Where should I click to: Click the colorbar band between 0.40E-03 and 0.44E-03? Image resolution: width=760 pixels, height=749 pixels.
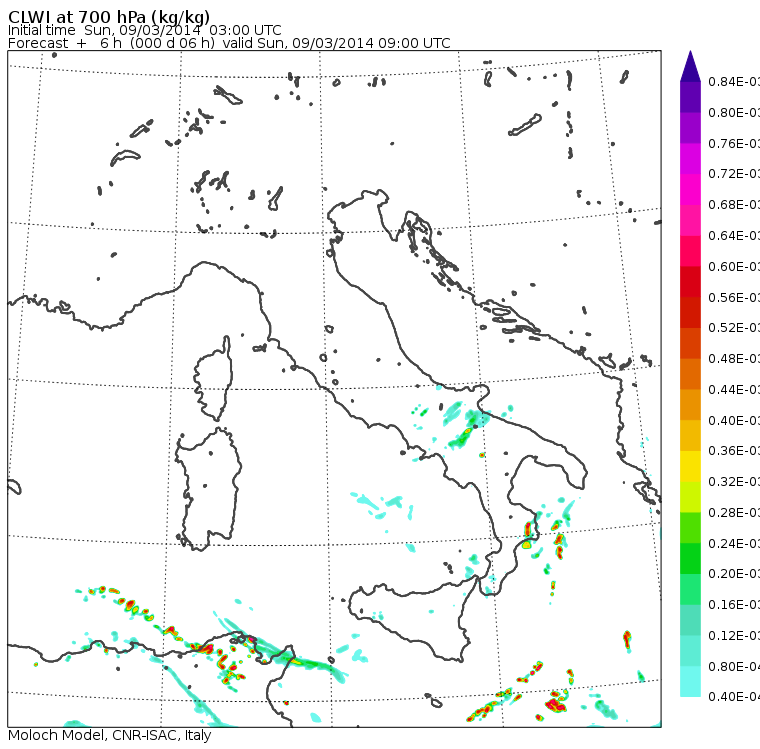pyautogui.click(x=690, y=405)
